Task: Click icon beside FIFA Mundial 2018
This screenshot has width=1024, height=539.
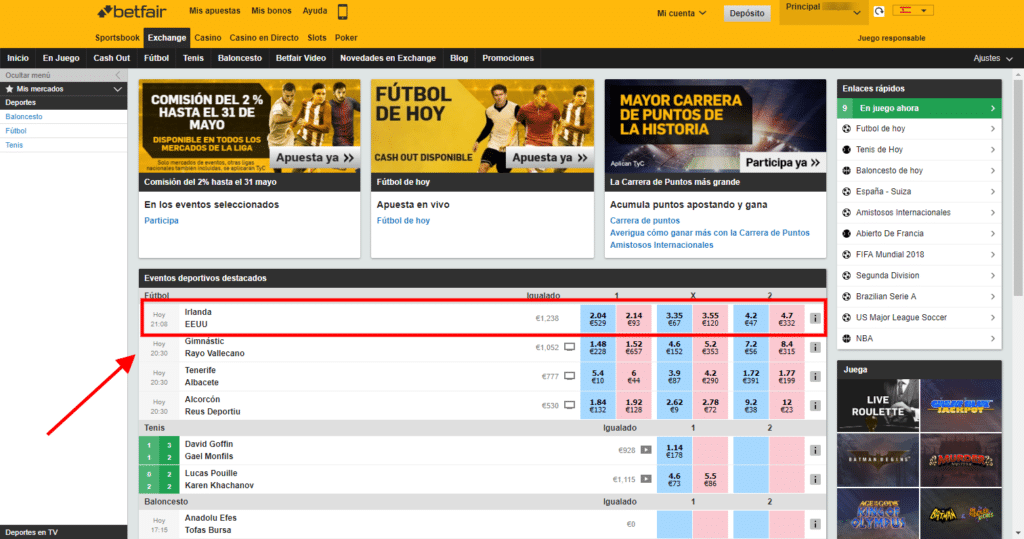Action: pyautogui.click(x=846, y=254)
